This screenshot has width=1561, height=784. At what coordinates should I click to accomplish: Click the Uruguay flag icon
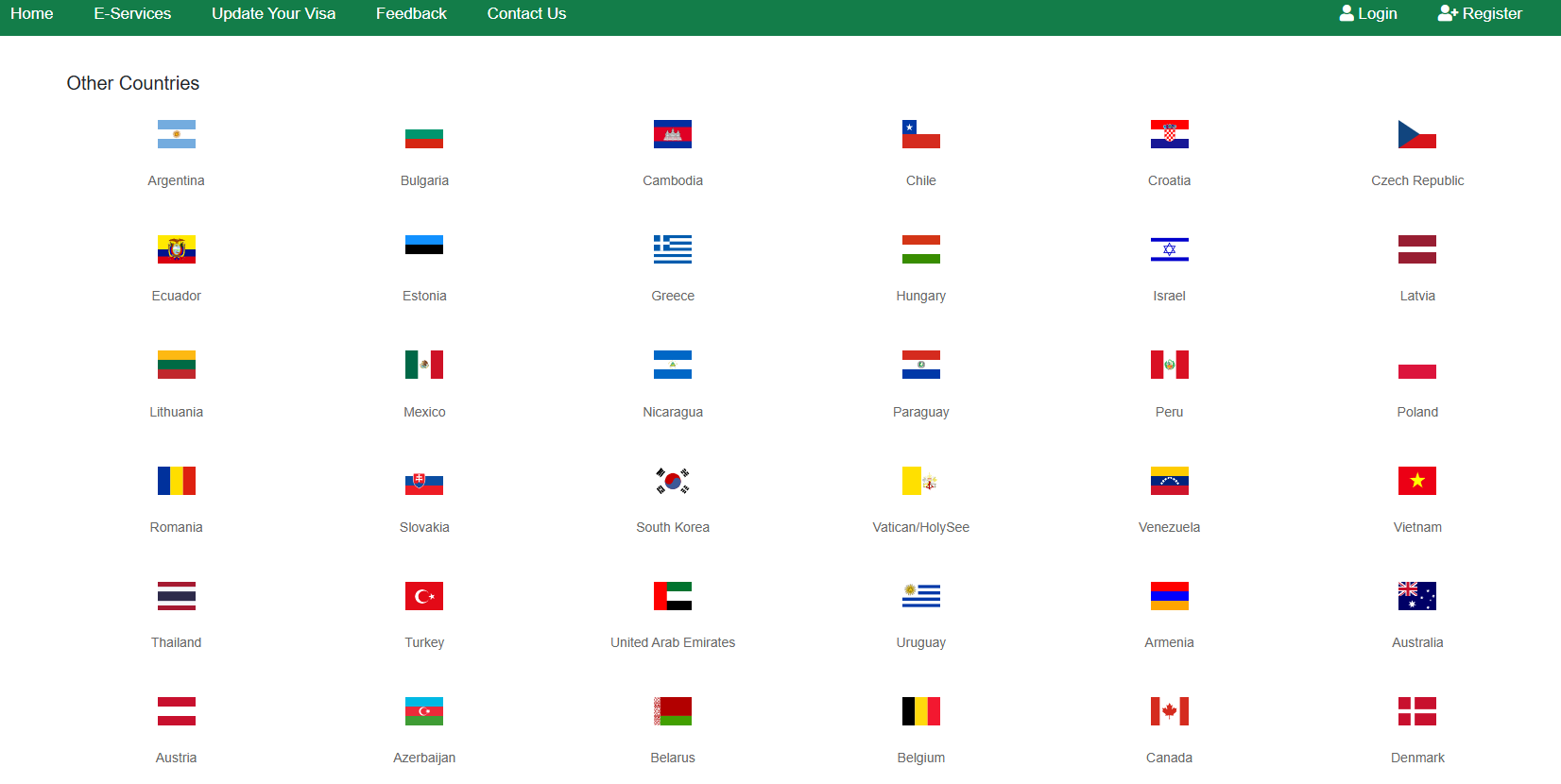pyautogui.click(x=921, y=596)
